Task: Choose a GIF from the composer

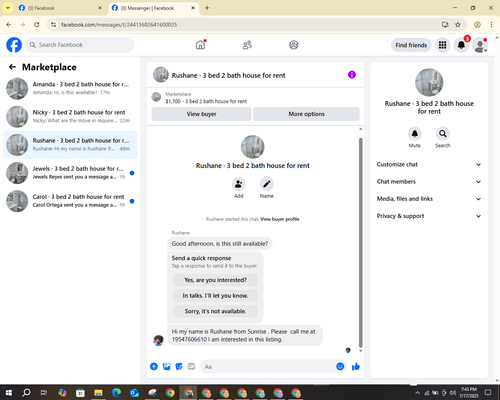Action: 191,367
